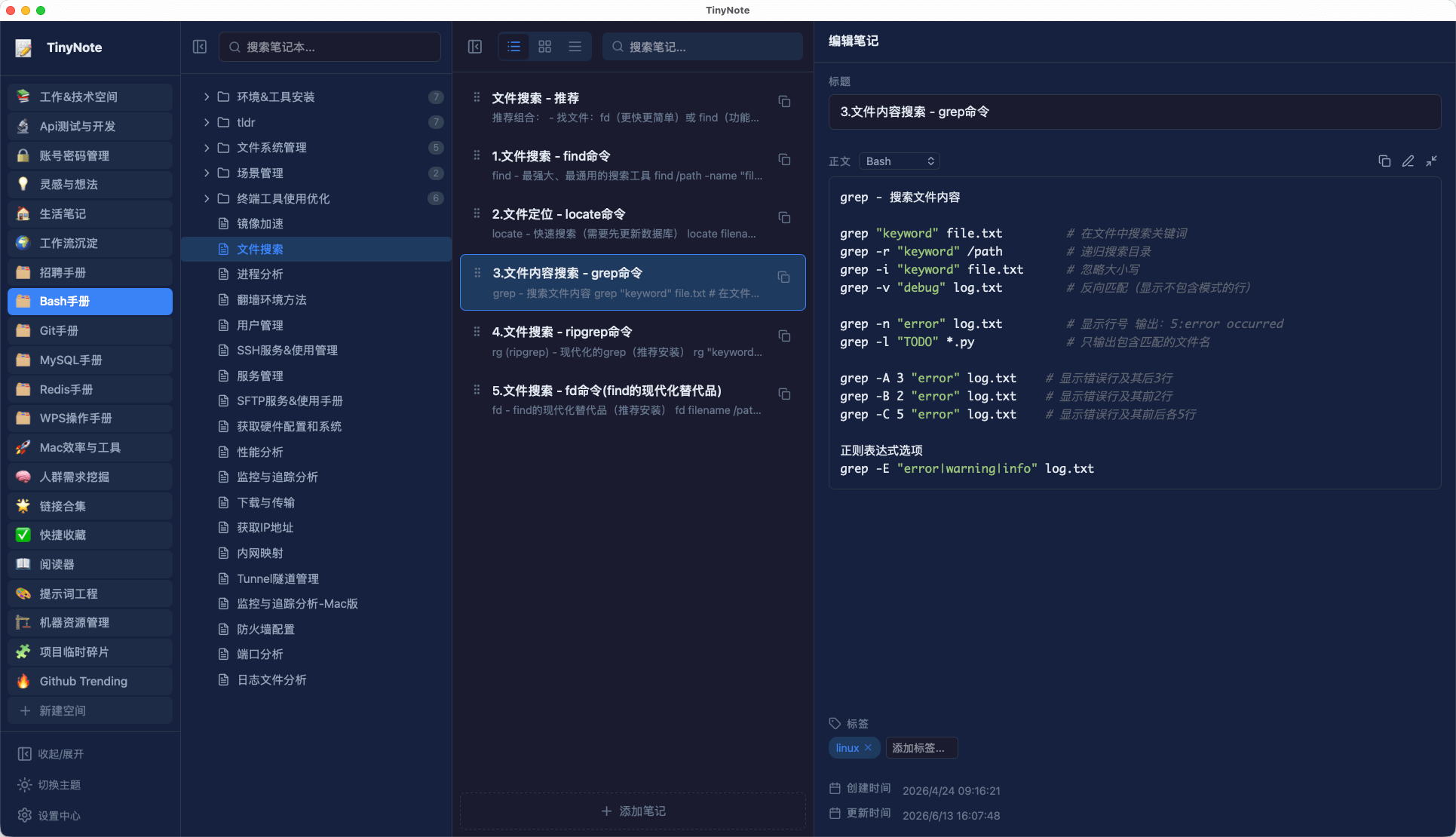Focus the 搜索笔记本 search field
This screenshot has height=837, width=1456.
(330, 47)
